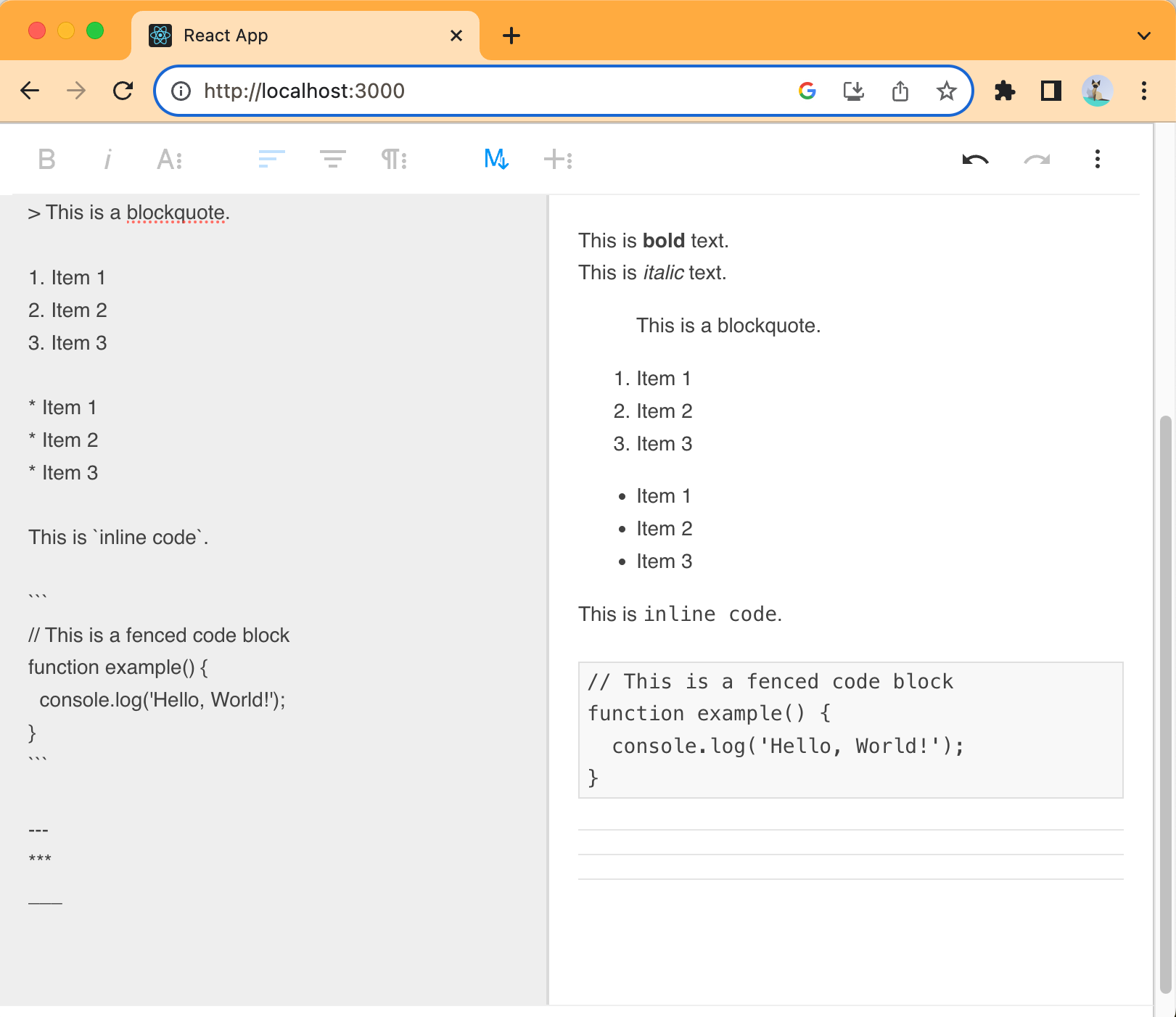Open the text style dropdown

coord(170,159)
